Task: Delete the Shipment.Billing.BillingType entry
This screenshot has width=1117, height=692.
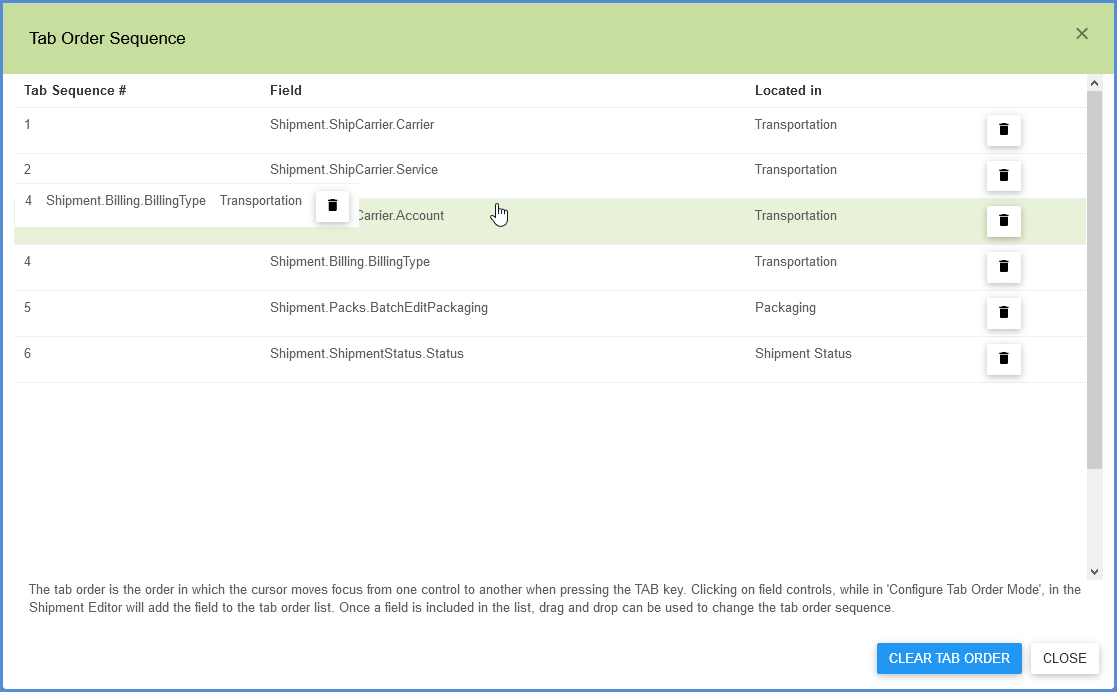Action: tap(1003, 267)
